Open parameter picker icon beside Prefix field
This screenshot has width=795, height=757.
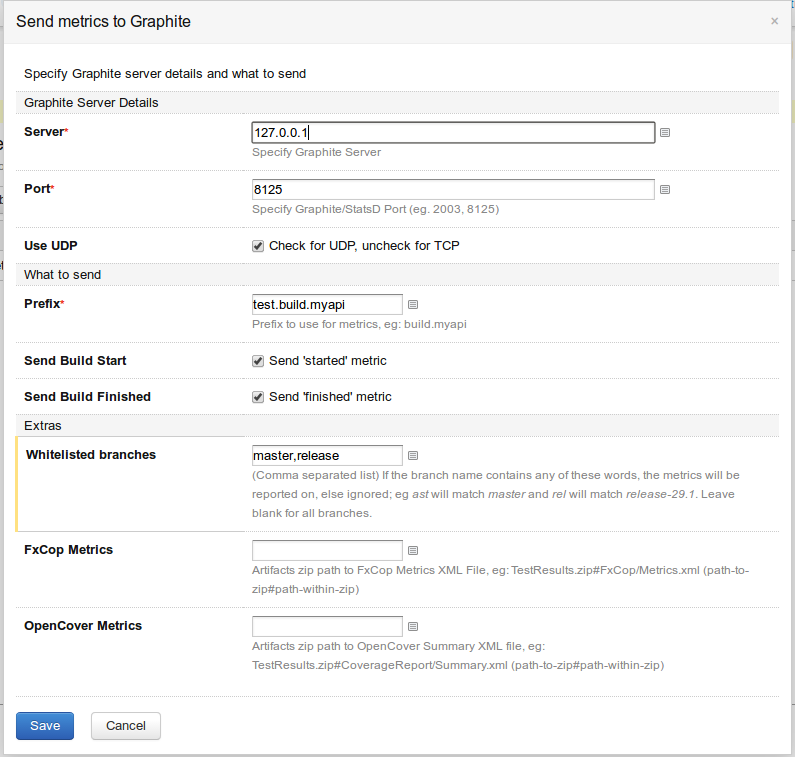click(413, 304)
